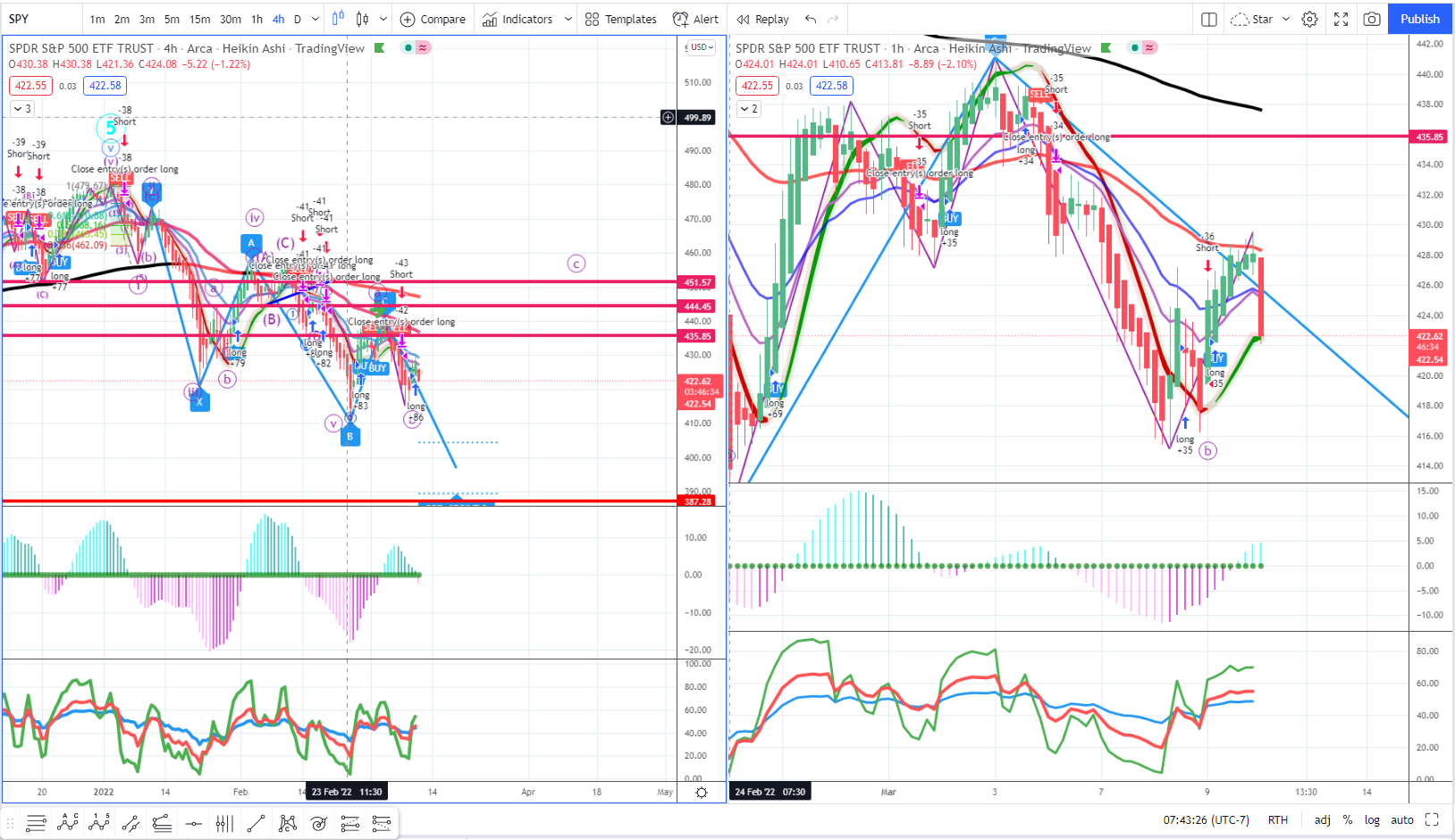Click the blue candles chart style icon
Screen dimensions: 1455x840
click(x=339, y=19)
